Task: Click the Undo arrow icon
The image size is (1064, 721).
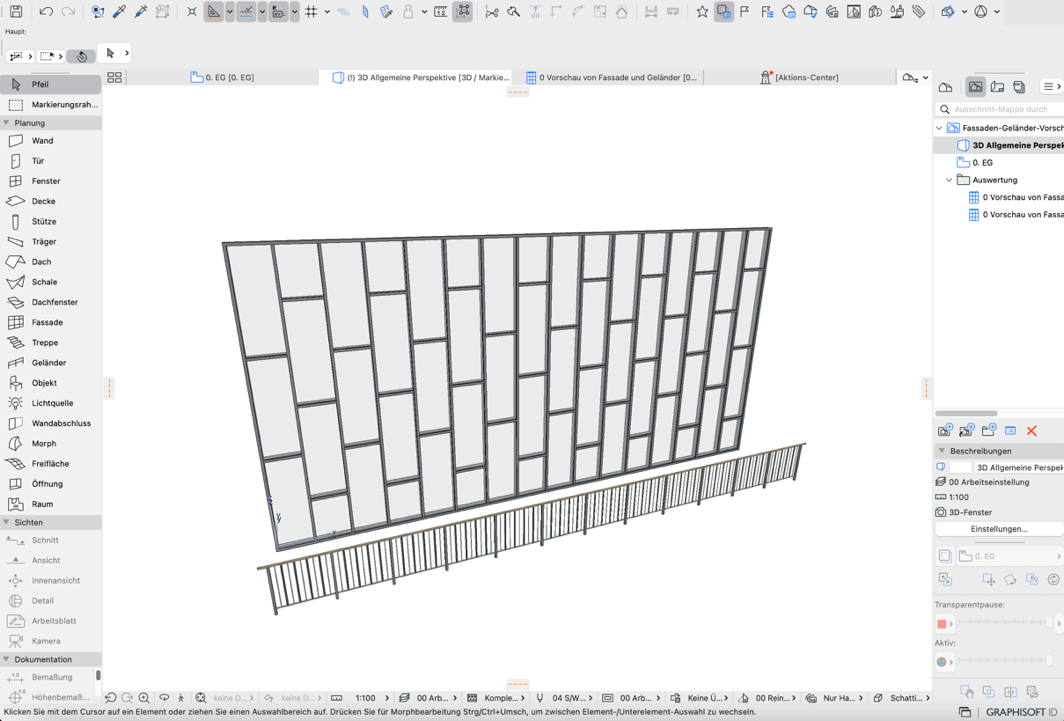Action: [x=45, y=12]
